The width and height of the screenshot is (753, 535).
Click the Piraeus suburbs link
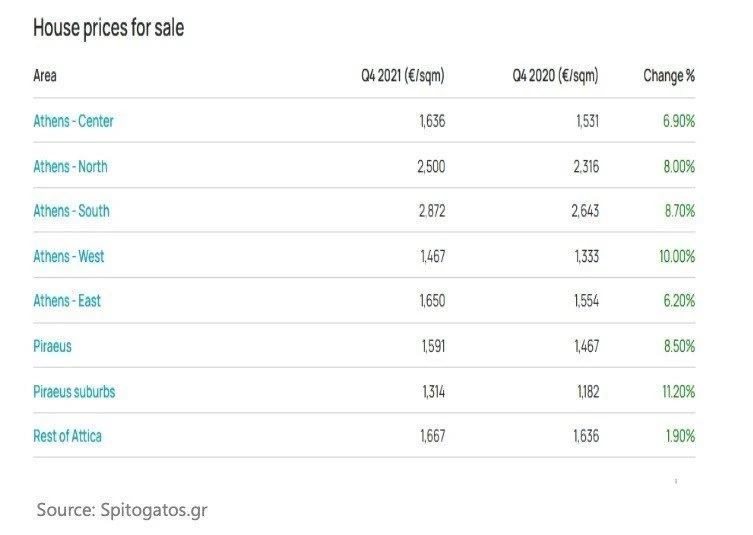[74, 391]
